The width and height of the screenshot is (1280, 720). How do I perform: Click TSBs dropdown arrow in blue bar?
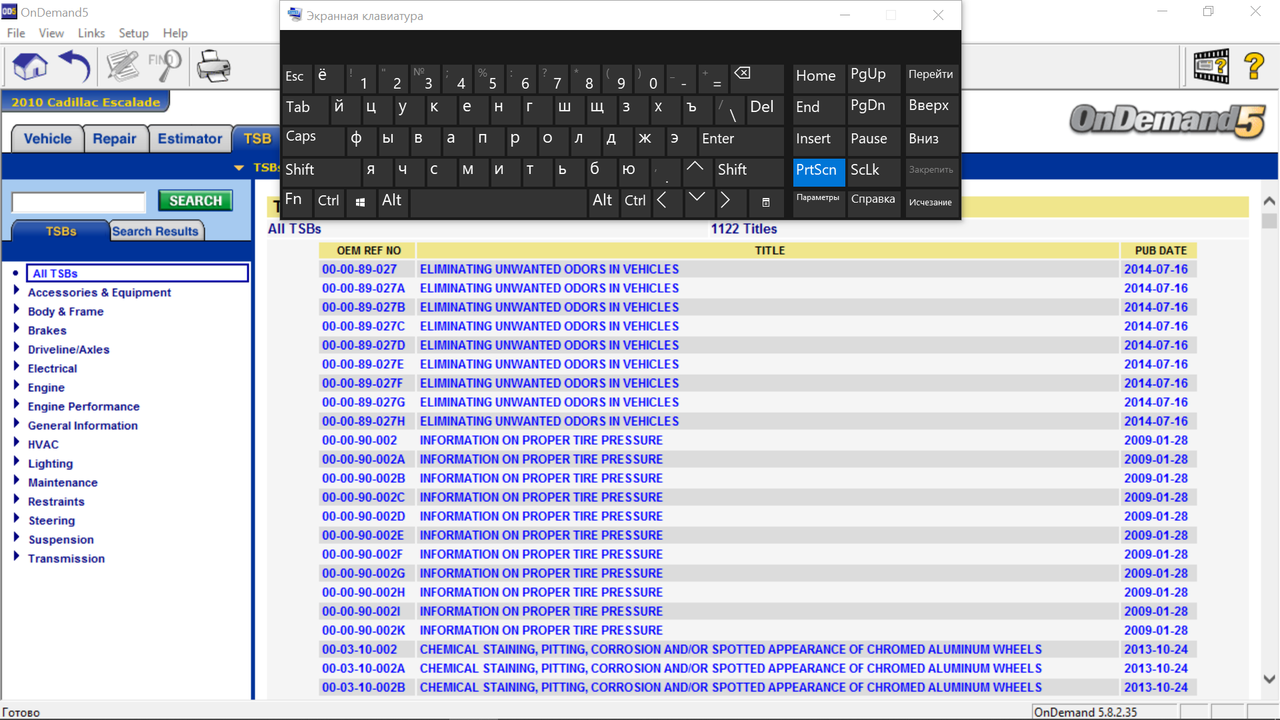pyautogui.click(x=239, y=168)
